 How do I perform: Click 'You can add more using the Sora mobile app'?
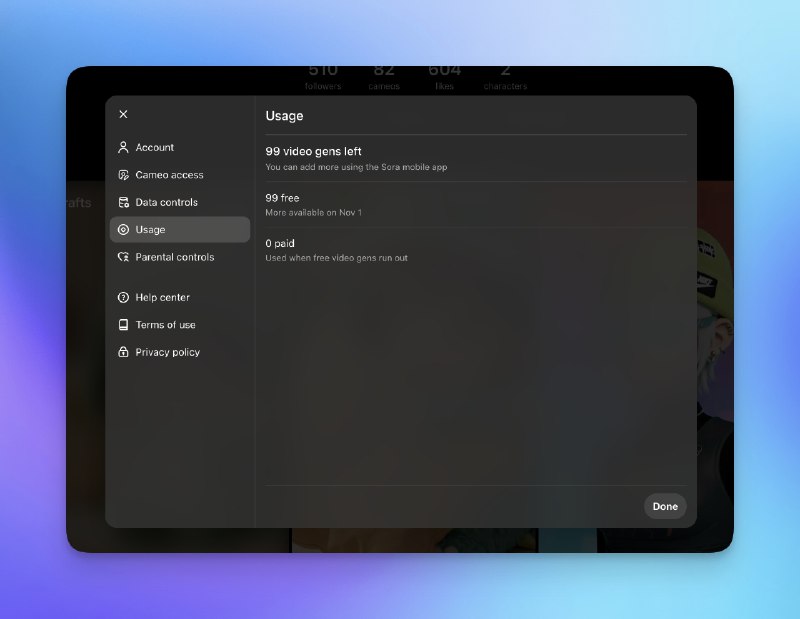(x=356, y=167)
